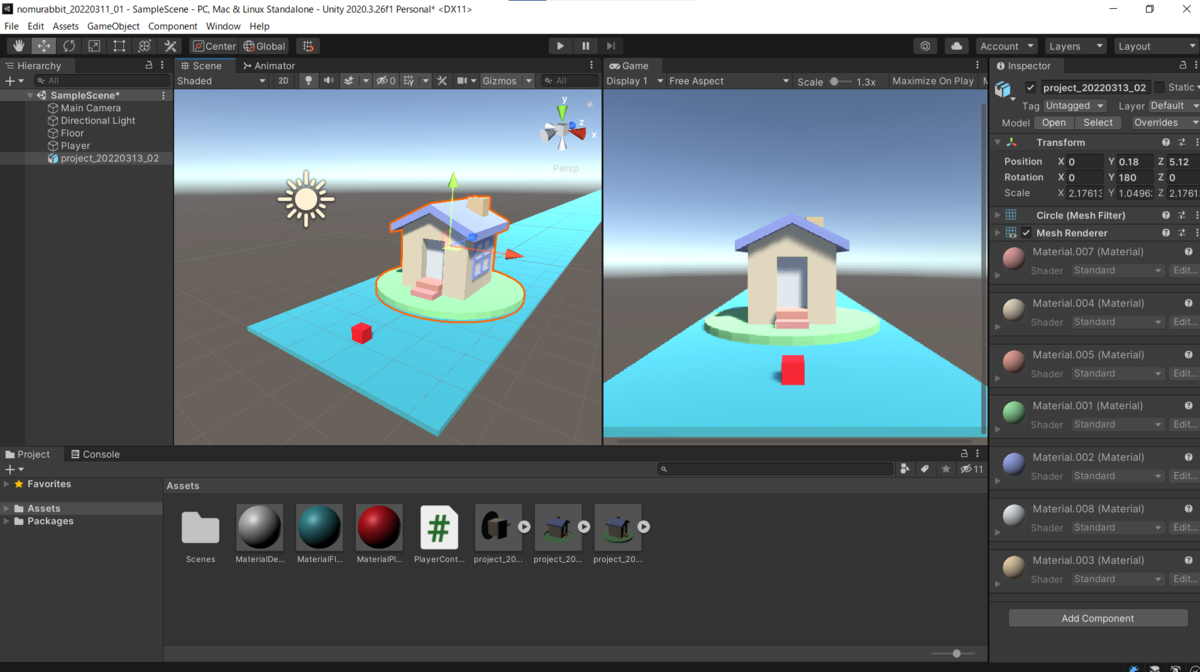Screen dimensions: 1200x672
Task: Open the Overrides dropdown
Action: [1165, 123]
